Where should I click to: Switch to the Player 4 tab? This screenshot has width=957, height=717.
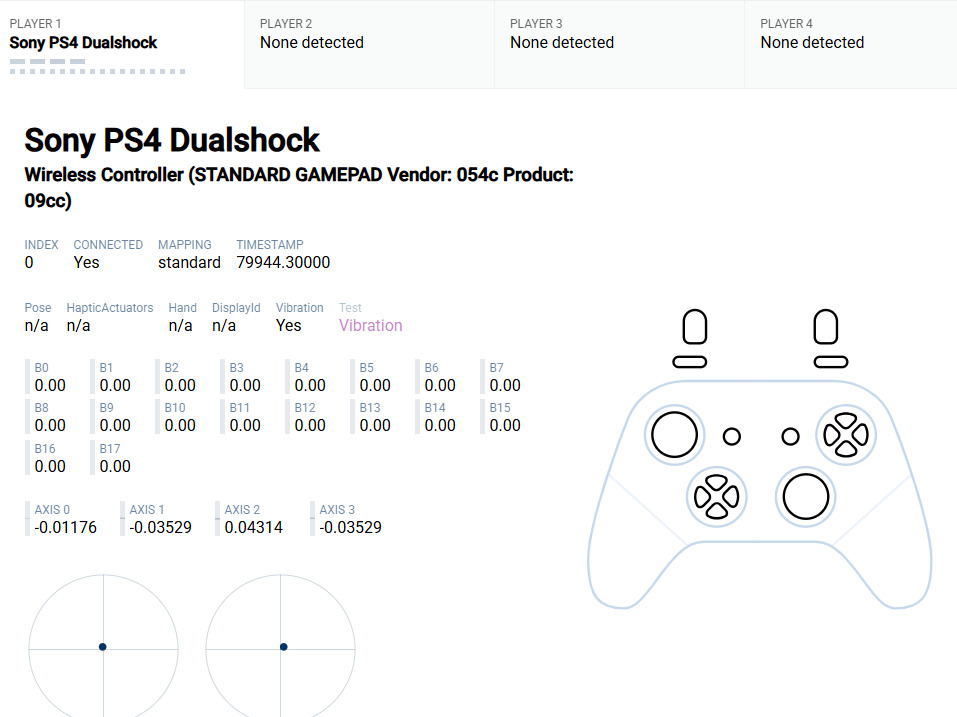pos(851,44)
